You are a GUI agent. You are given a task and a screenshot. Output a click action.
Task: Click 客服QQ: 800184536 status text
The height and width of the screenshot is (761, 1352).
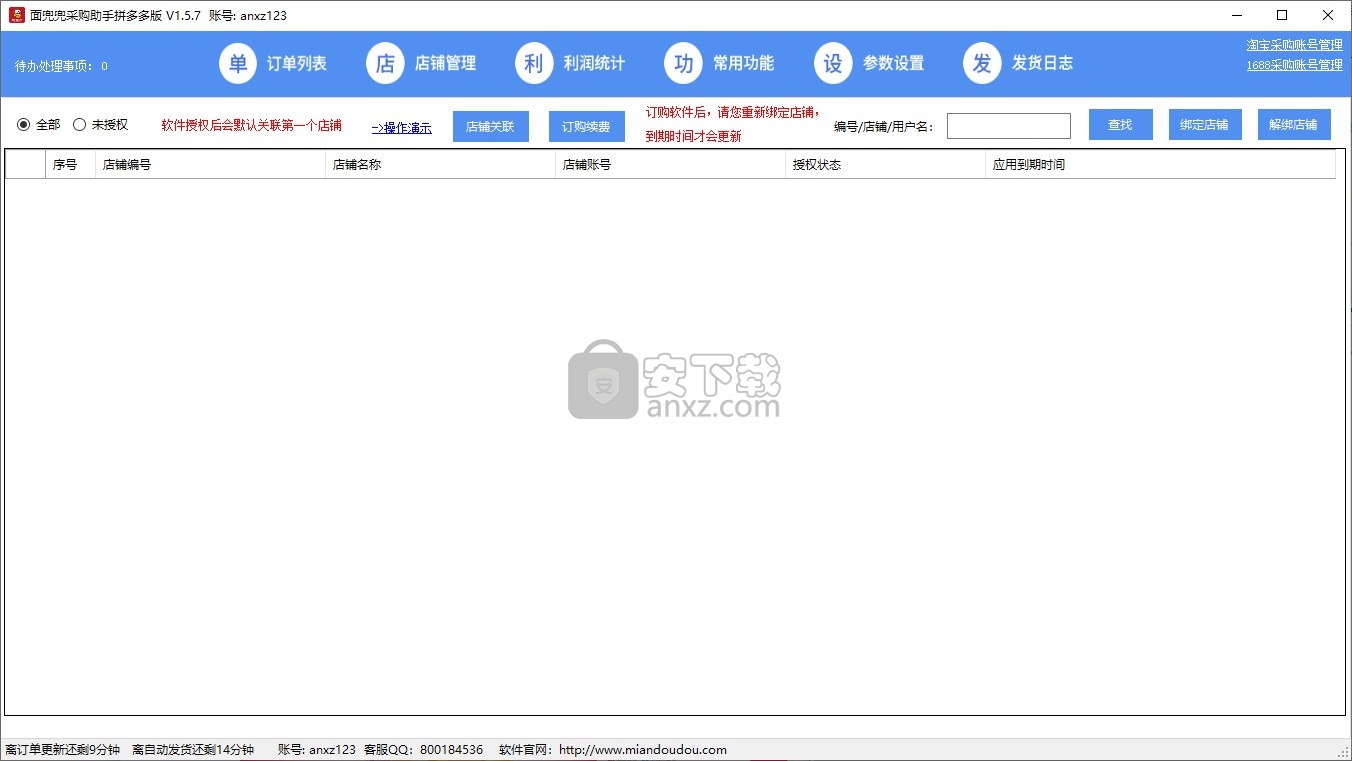point(423,750)
